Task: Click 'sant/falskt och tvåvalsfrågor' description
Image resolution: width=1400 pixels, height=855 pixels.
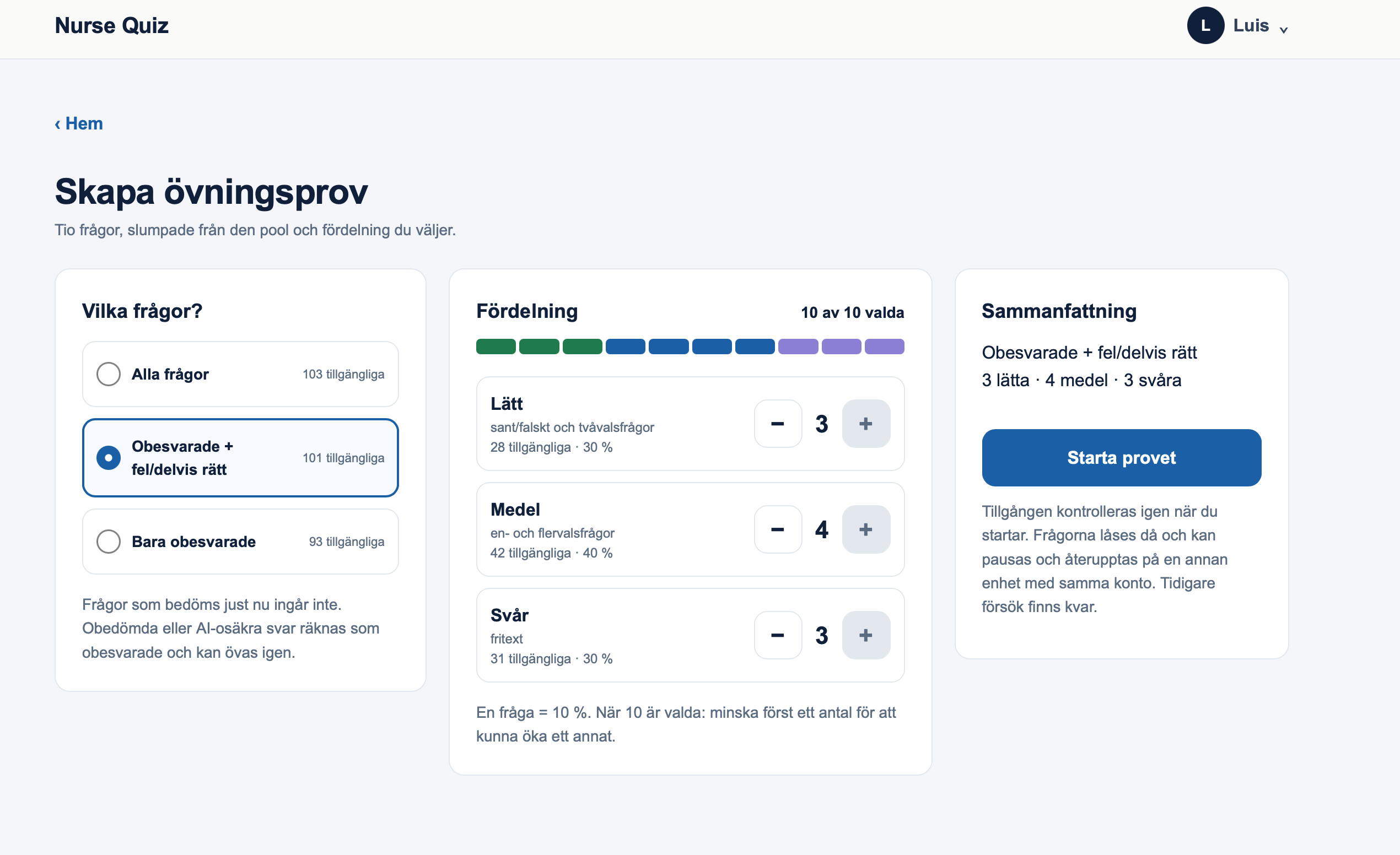Action: (572, 427)
